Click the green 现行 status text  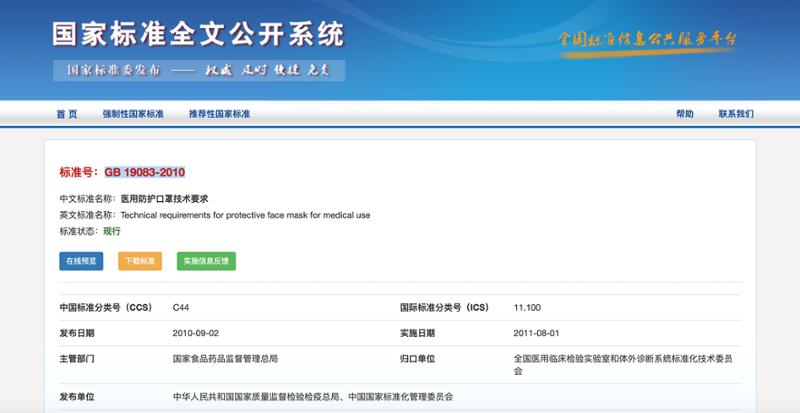coord(112,231)
